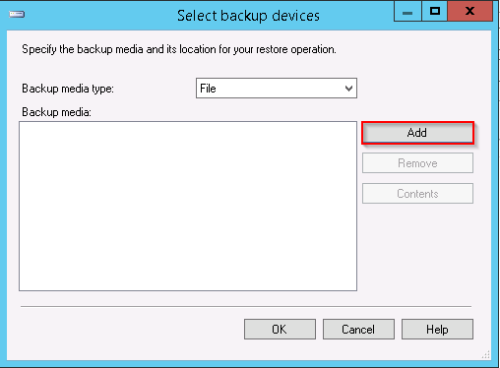
Task: Click the Backup media label above list
Action: pos(56,112)
